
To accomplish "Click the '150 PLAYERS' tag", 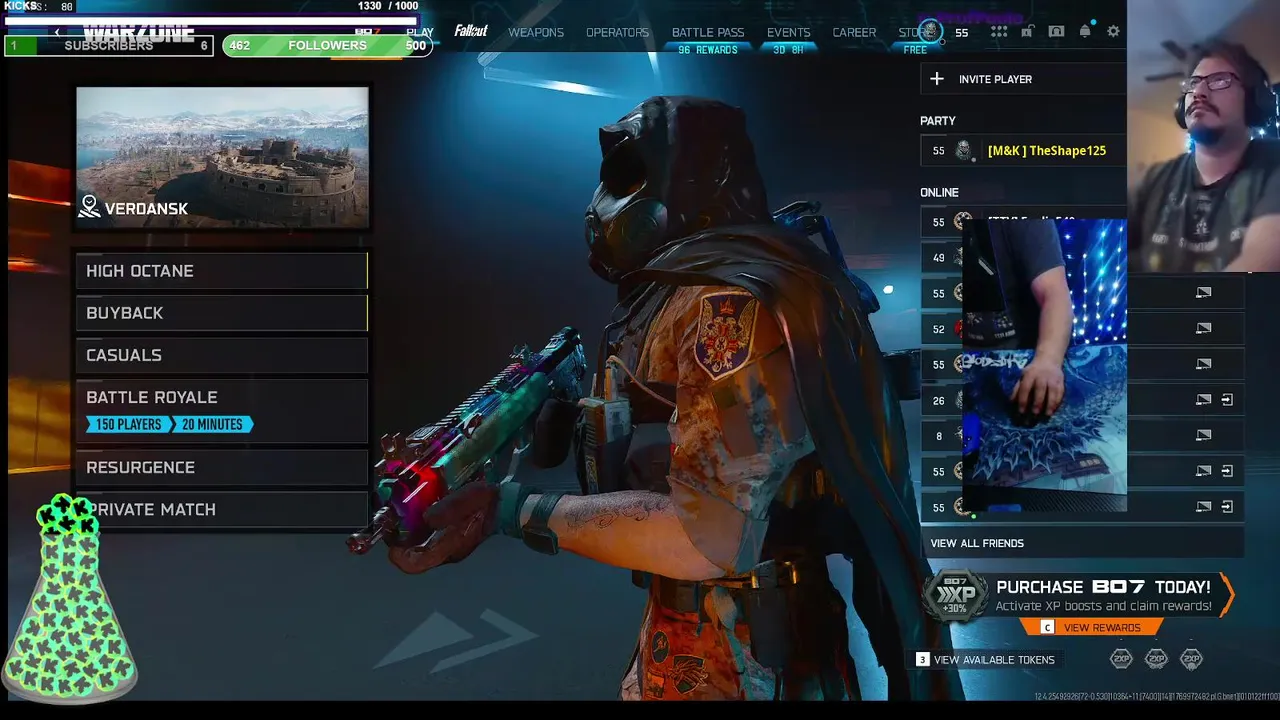I will coord(127,424).
